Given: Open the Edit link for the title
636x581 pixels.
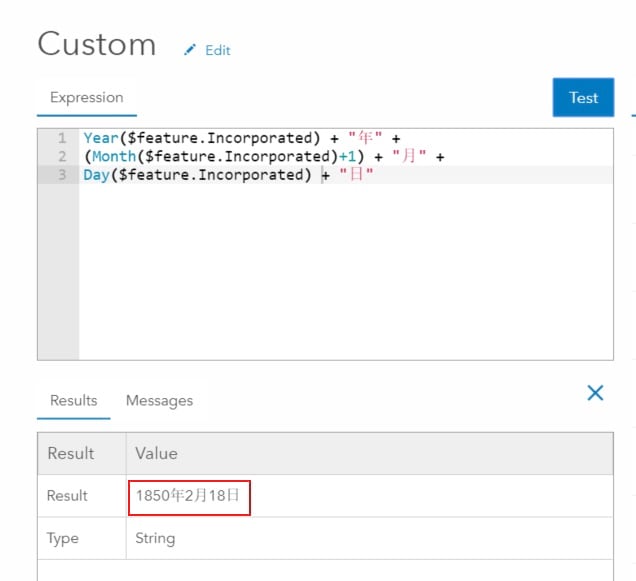Looking at the screenshot, I should (217, 50).
